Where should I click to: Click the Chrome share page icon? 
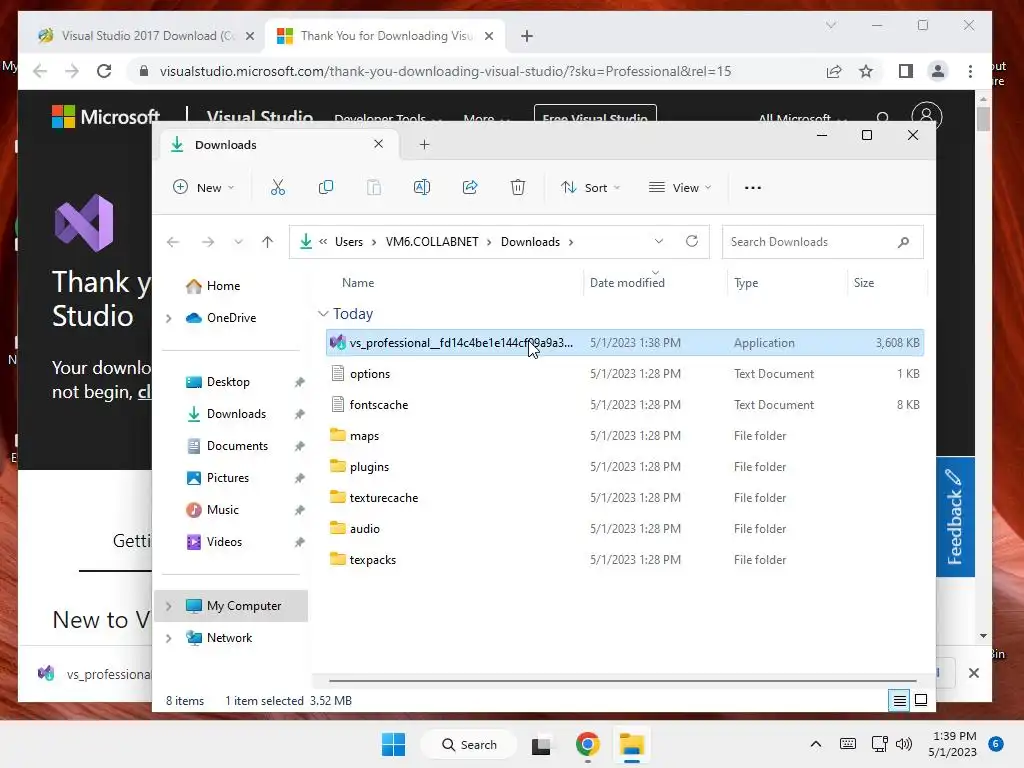834,71
